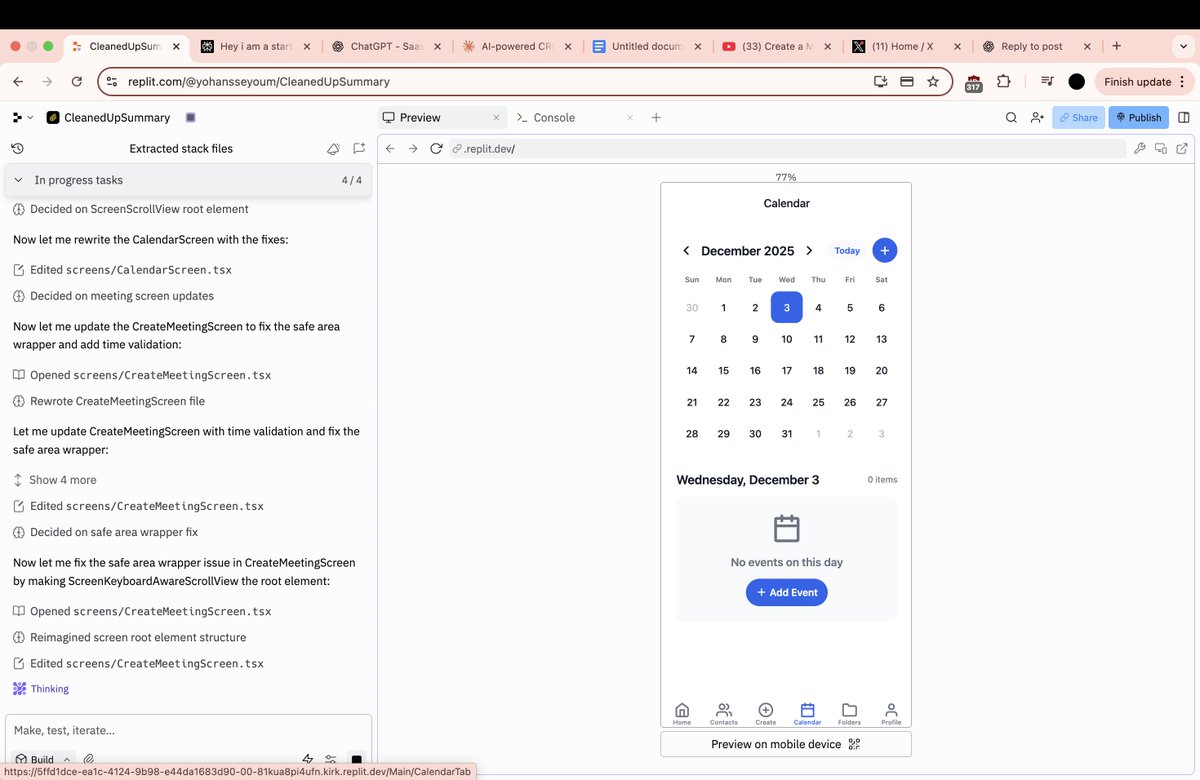
Task: Go to previous month with left chevron
Action: coord(686,251)
